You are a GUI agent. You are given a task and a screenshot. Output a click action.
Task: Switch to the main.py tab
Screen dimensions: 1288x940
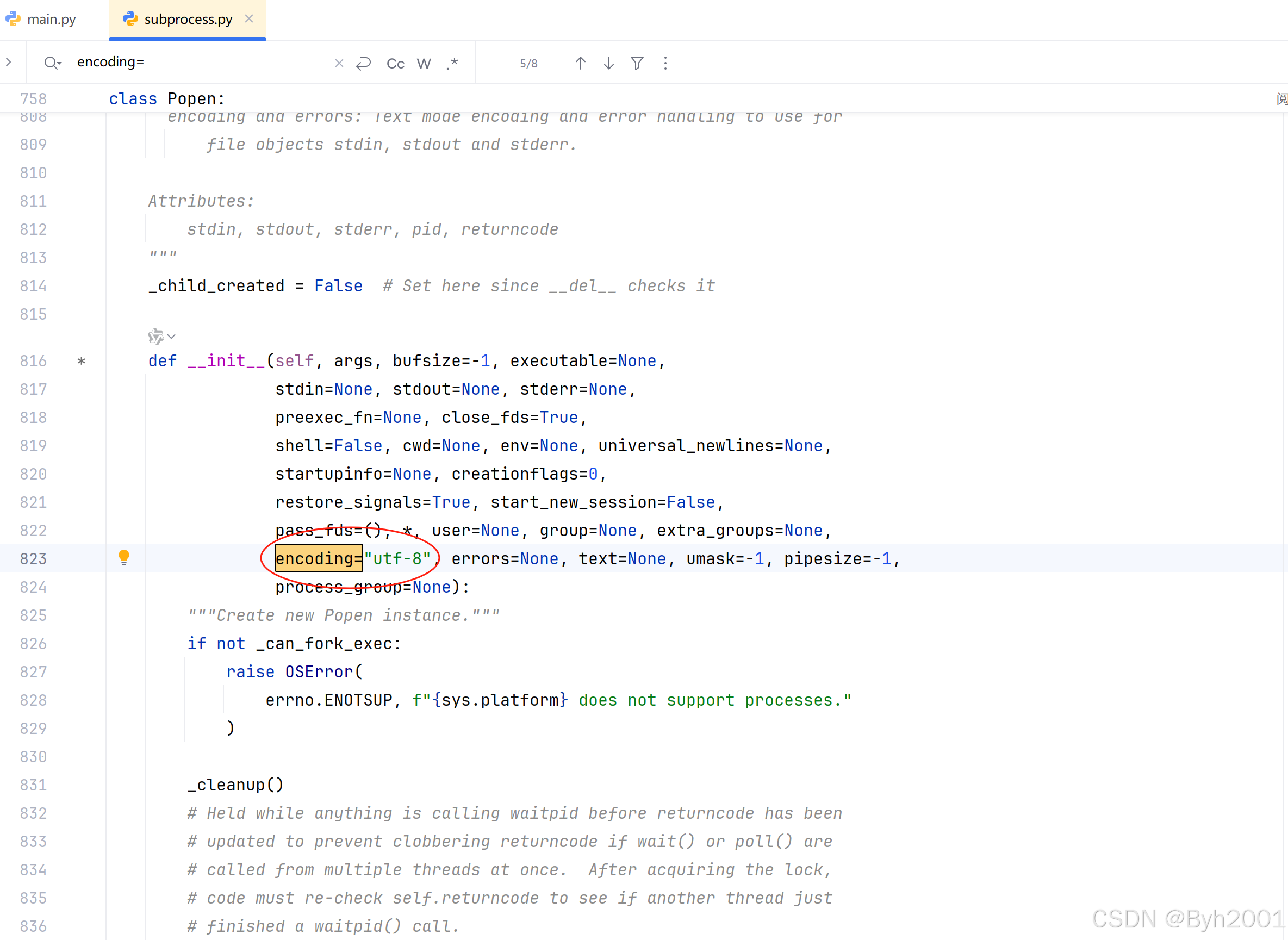point(51,19)
